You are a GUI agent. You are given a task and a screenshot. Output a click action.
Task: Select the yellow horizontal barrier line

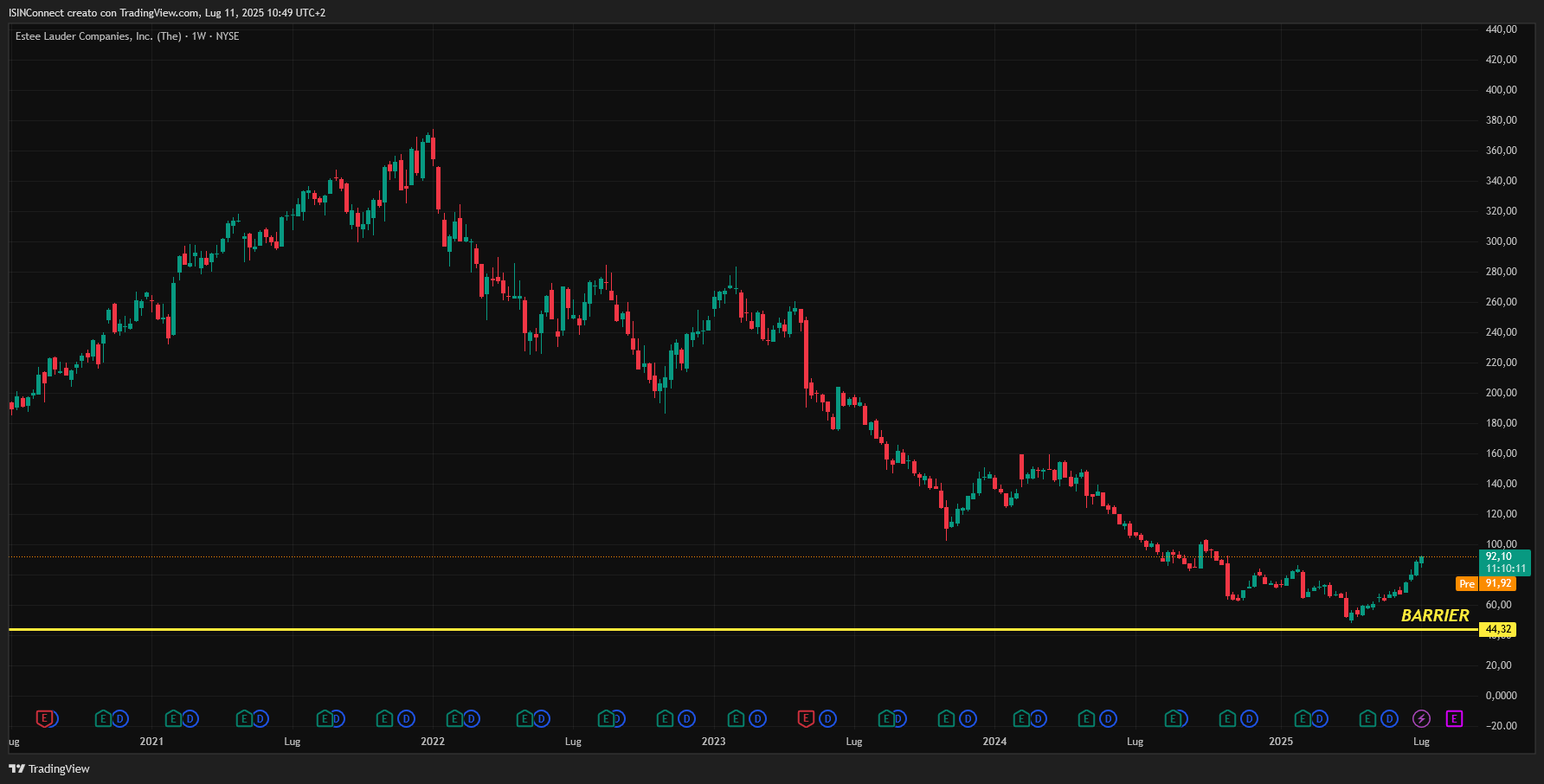(x=743, y=629)
